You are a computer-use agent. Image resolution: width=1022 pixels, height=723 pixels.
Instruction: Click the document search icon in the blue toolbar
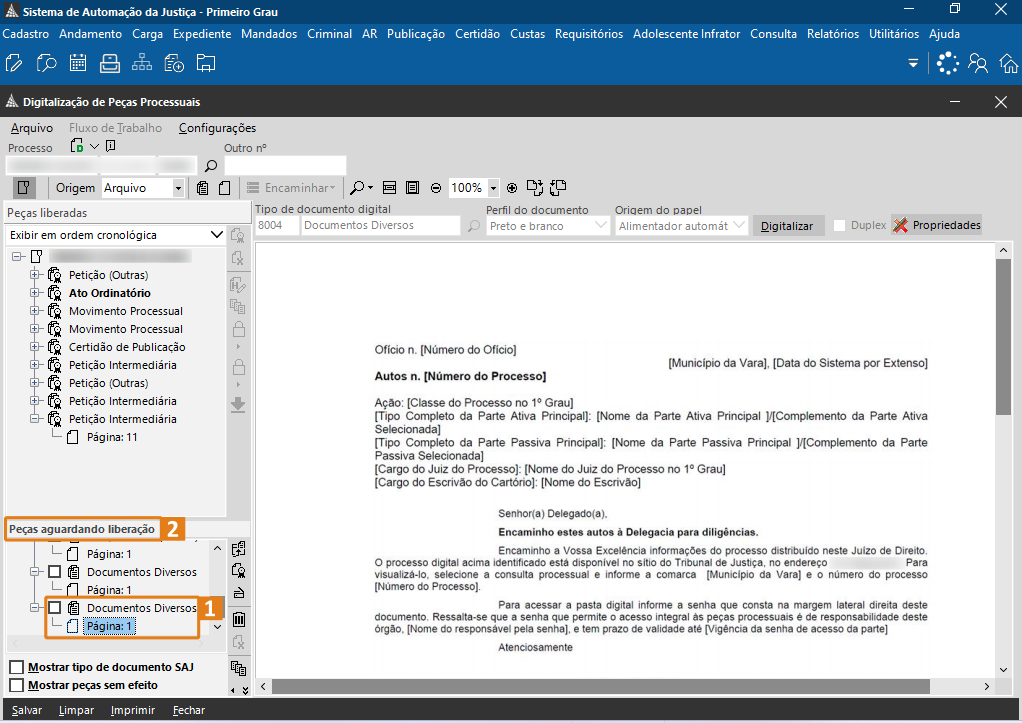click(x=46, y=63)
